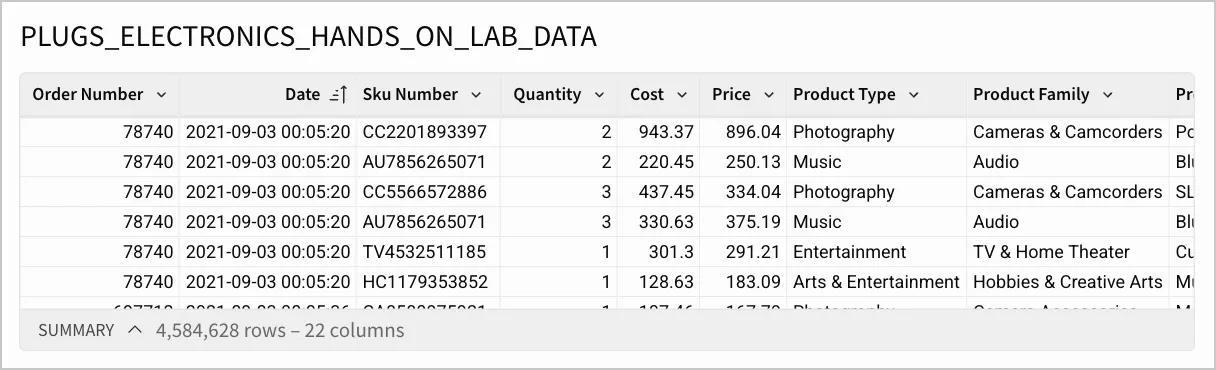Select the Sku Number column header label
This screenshot has height=370, width=1216.
[x=410, y=95]
